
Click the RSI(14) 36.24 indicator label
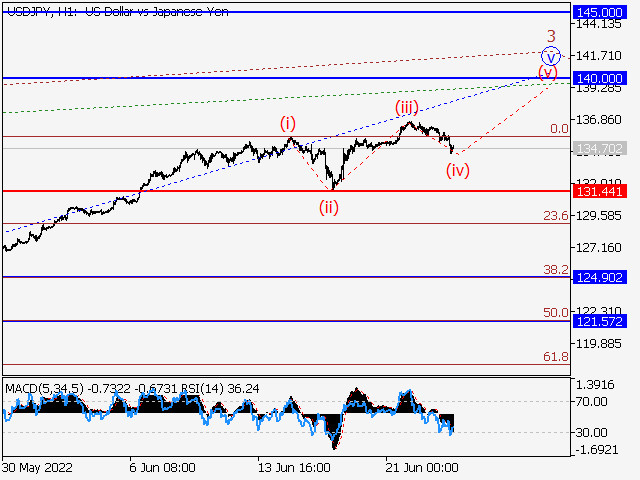pos(220,389)
